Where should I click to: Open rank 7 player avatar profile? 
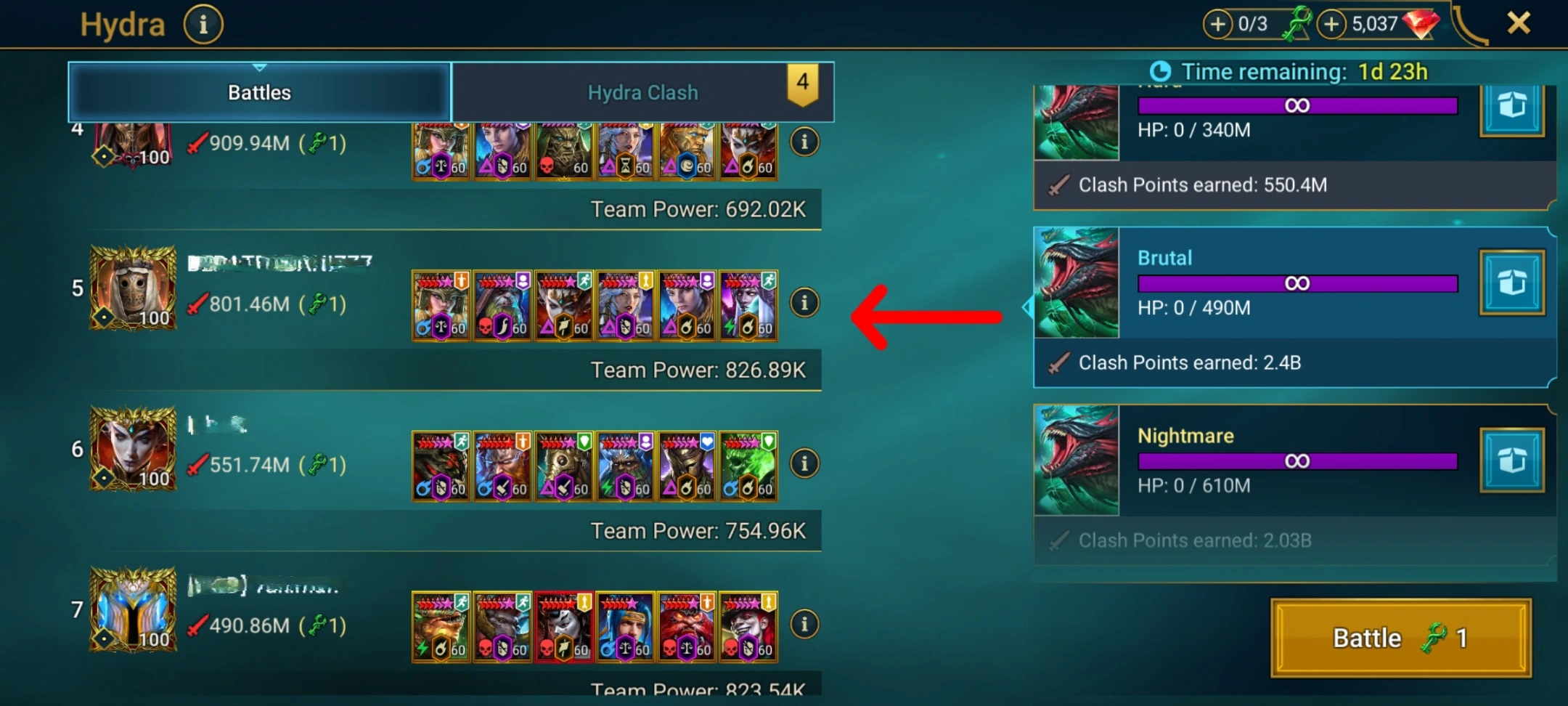tap(133, 609)
